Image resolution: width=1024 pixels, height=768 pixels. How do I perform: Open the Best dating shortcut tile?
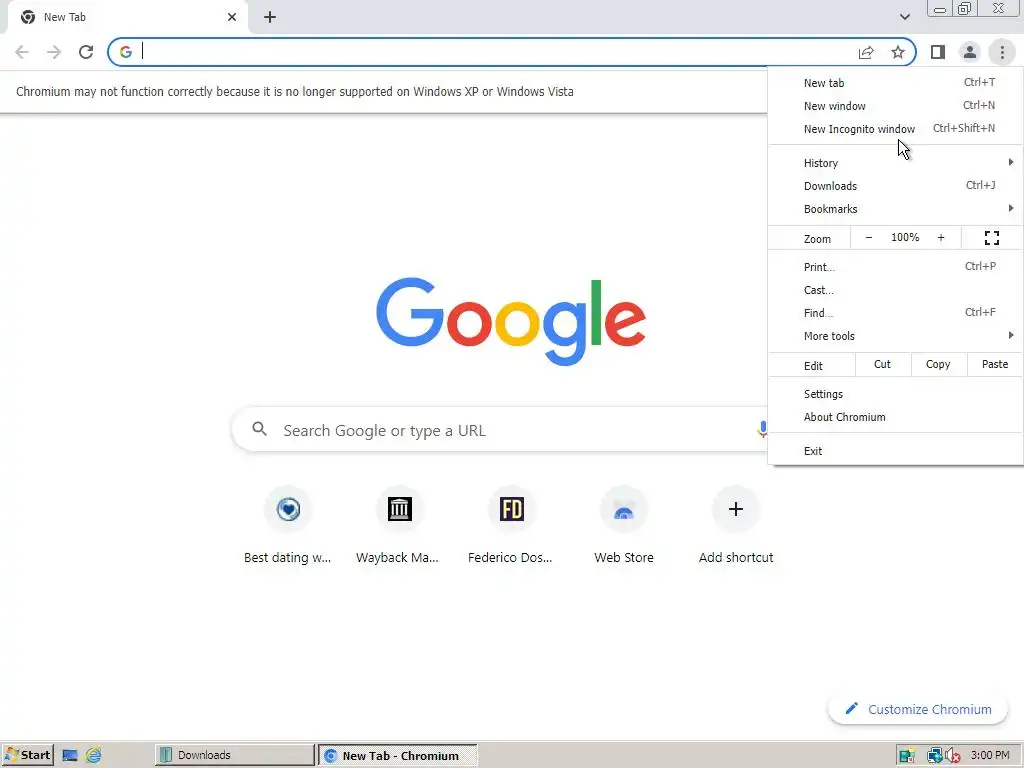click(288, 526)
